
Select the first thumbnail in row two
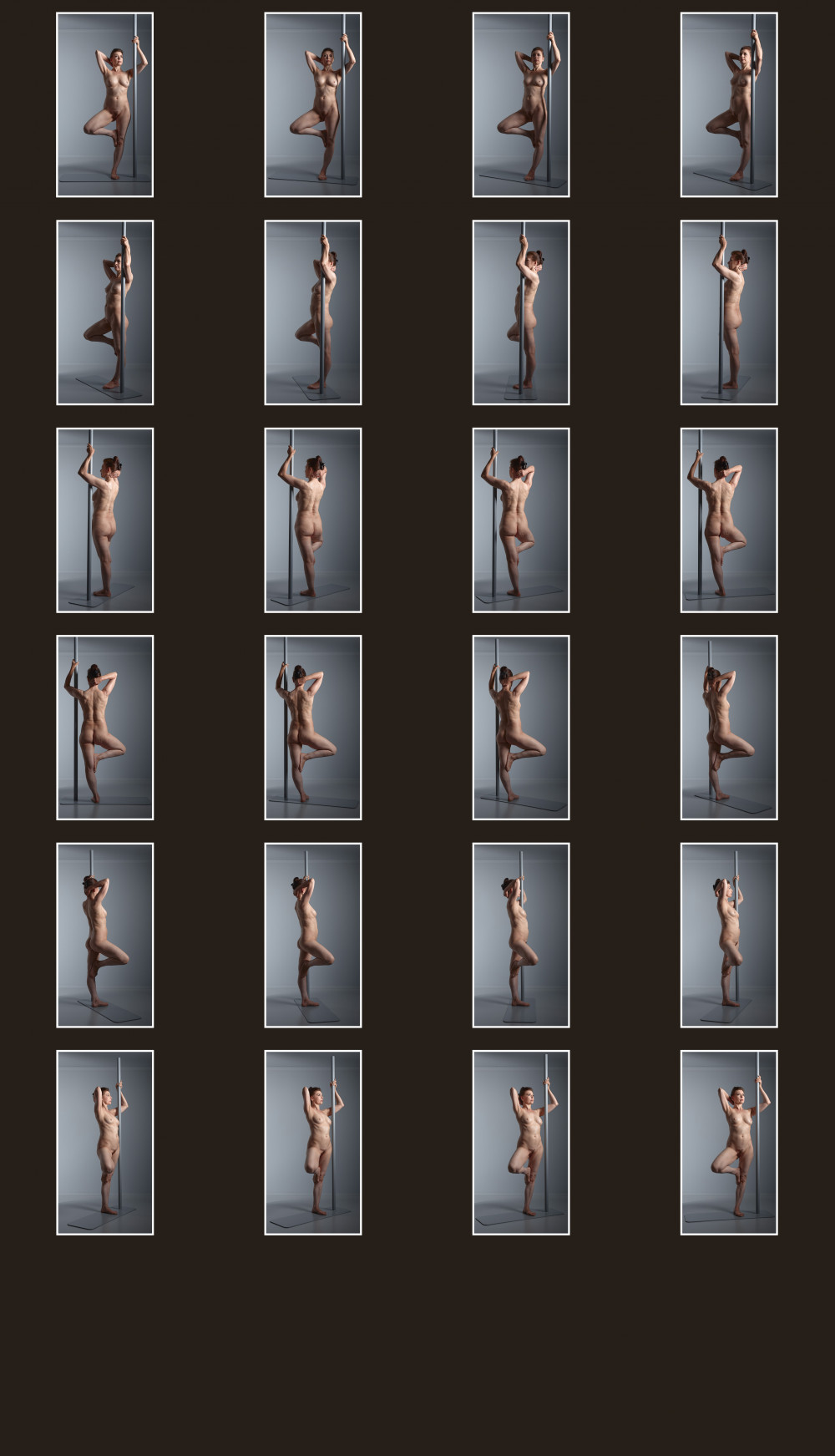point(104,312)
